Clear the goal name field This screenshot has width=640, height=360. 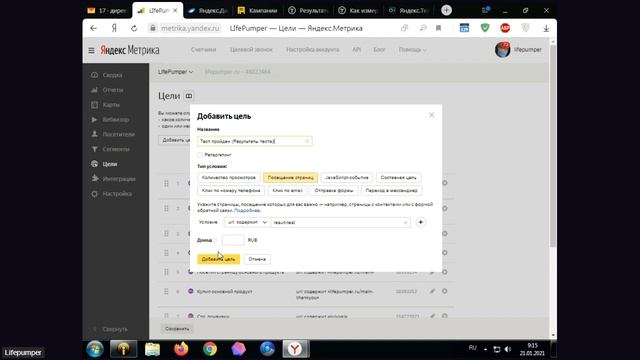pos(307,141)
